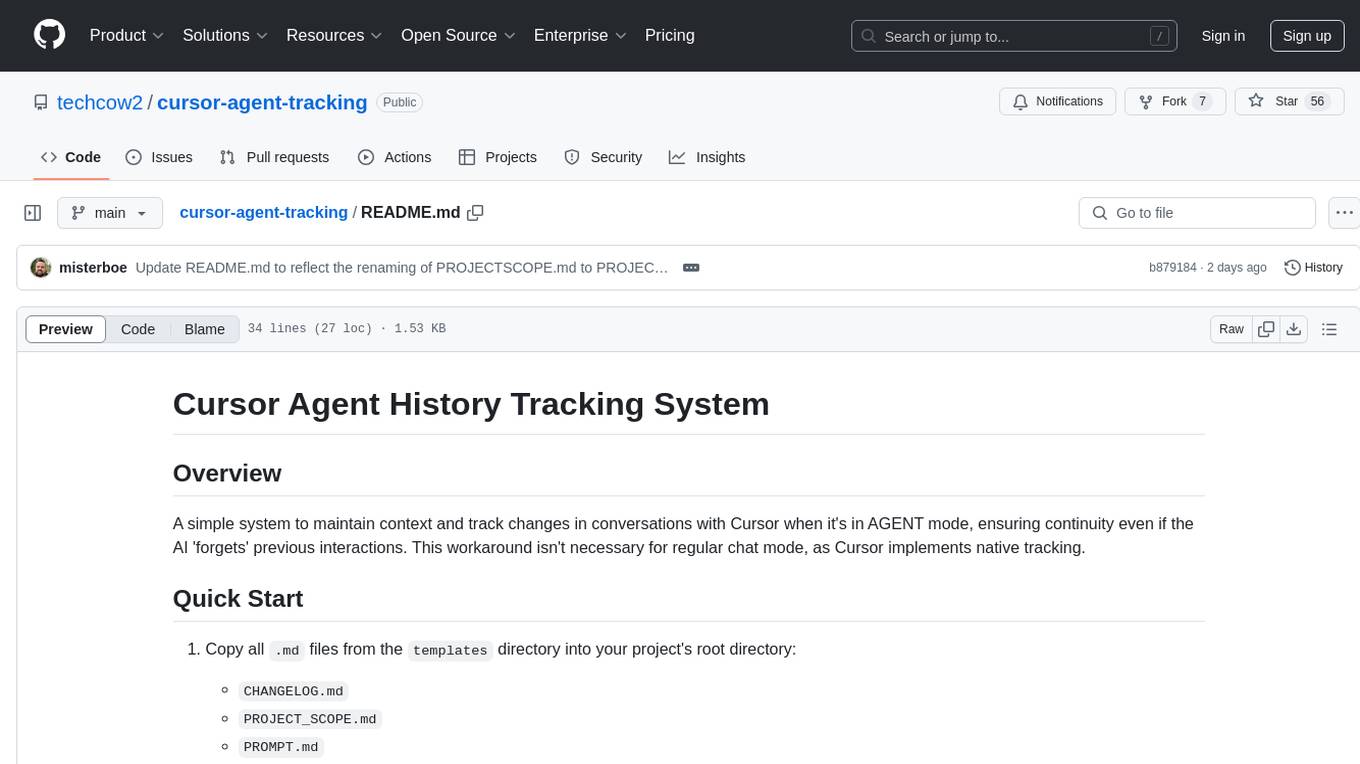Expand the Product menu

(x=127, y=35)
